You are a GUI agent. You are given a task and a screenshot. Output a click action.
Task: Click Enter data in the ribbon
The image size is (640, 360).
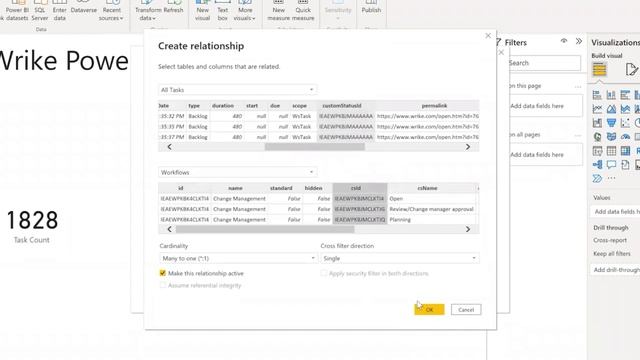pyautogui.click(x=60, y=13)
